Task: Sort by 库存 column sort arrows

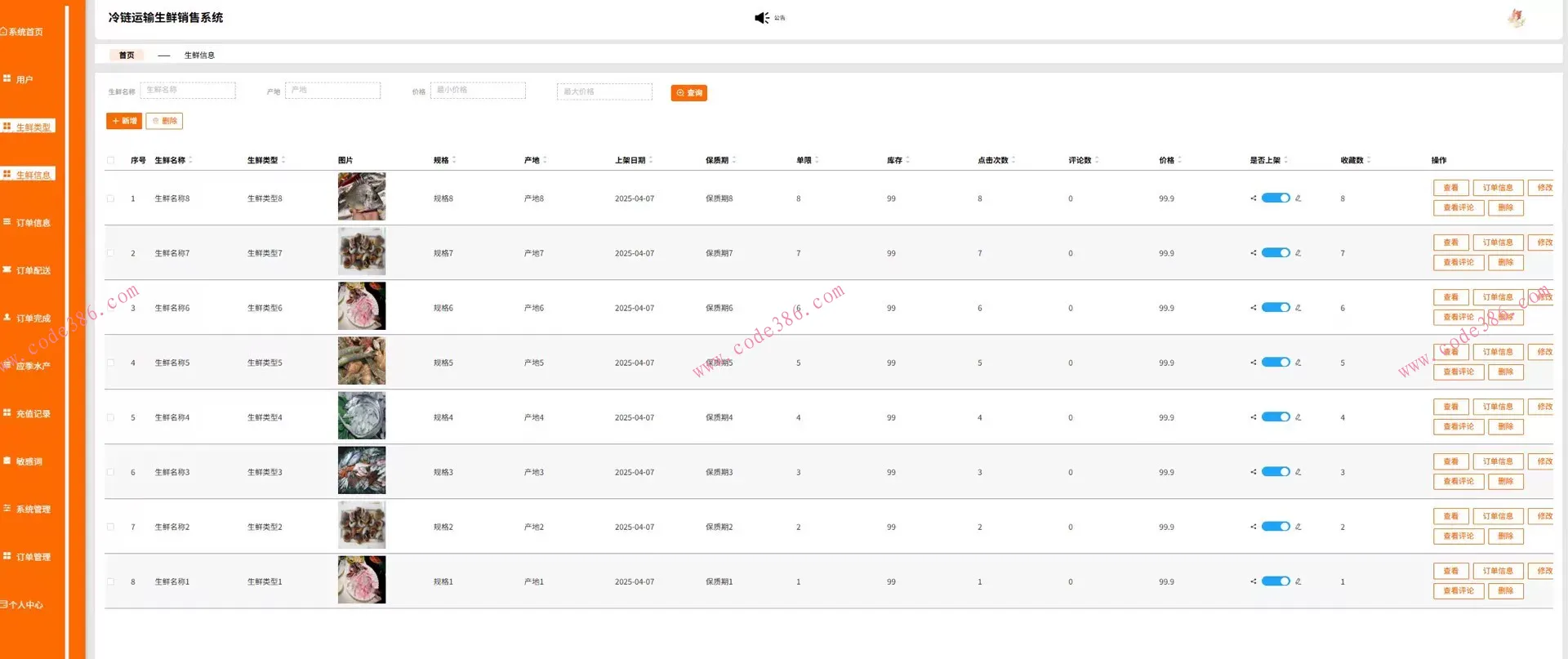Action: 907,160
